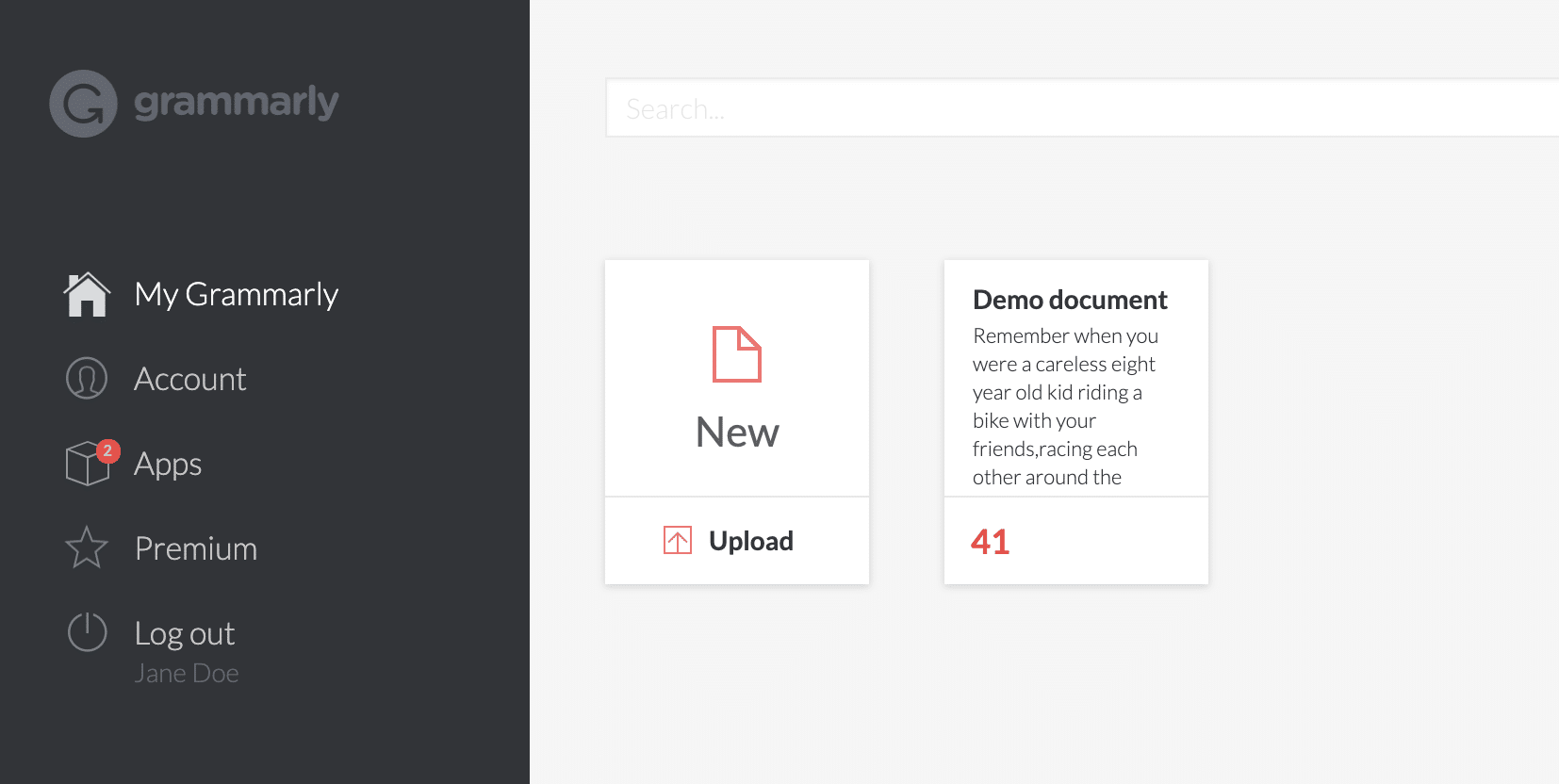Open the Apps menu label
Viewport: 1559px width, 784px height.
click(x=168, y=464)
